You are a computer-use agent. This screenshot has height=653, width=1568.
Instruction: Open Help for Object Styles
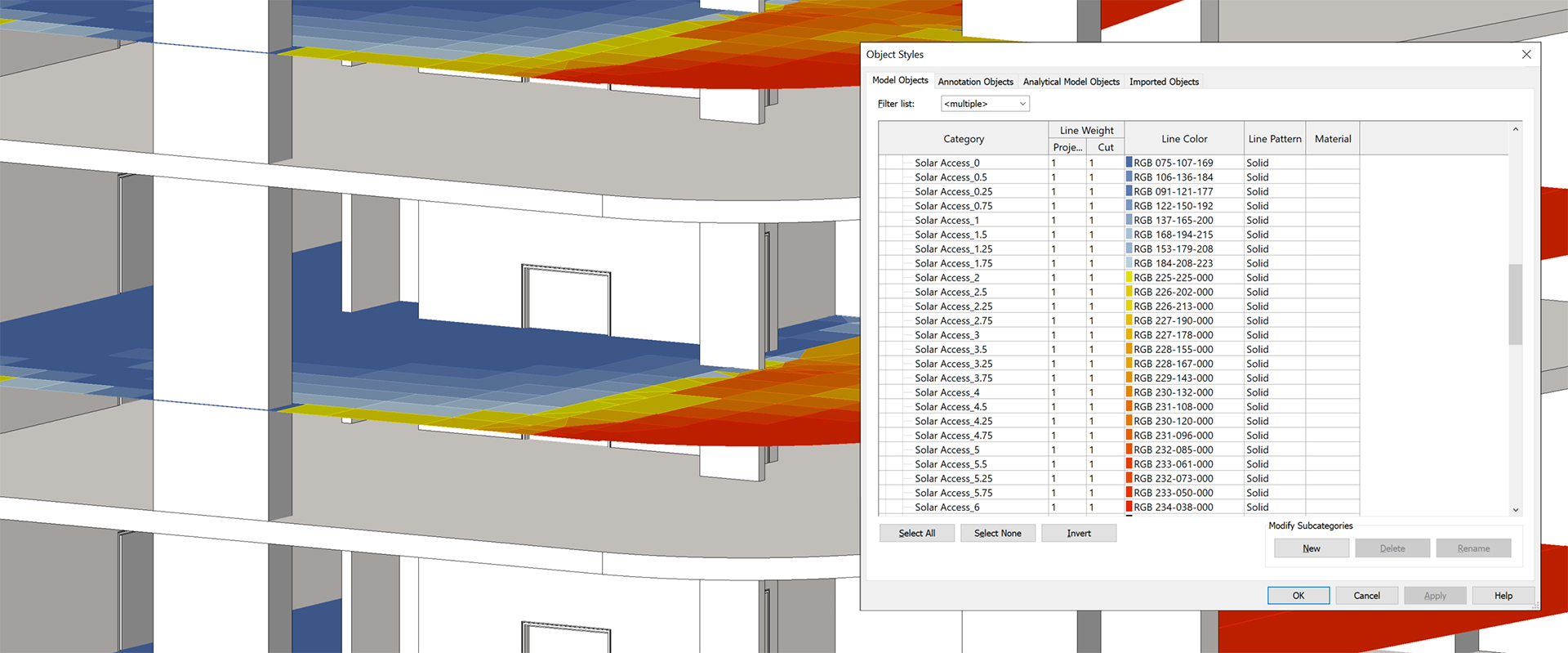1503,596
